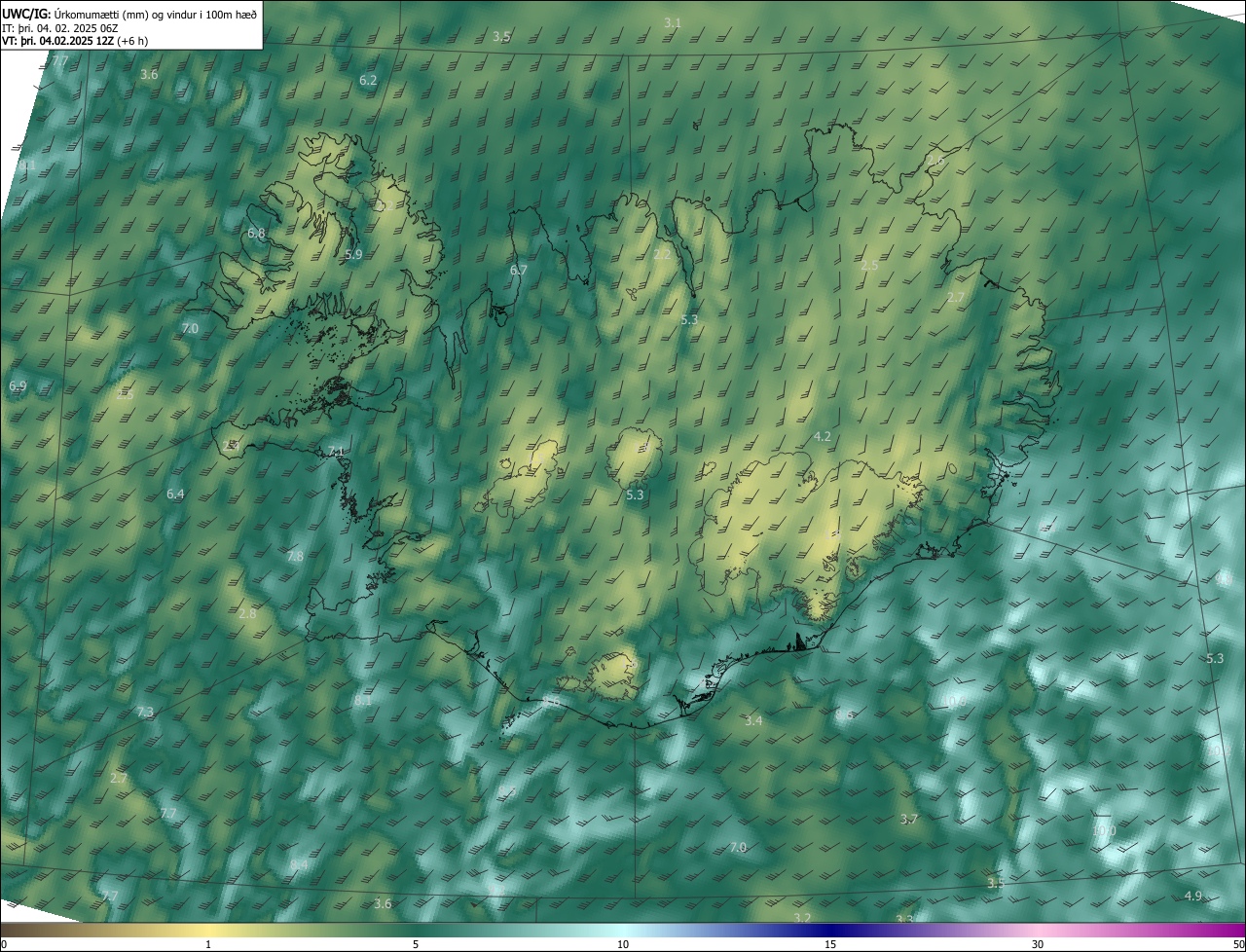
Task: Click the colorbar tick label 0
Action: point(4,944)
